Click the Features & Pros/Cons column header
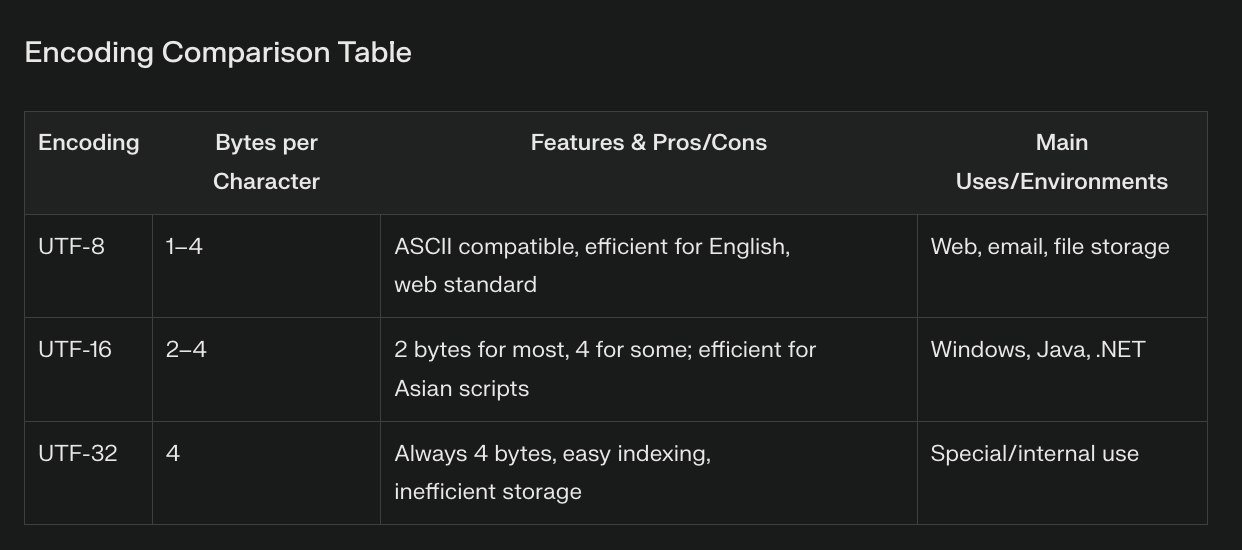Viewport: 1242px width, 550px height. click(x=648, y=143)
